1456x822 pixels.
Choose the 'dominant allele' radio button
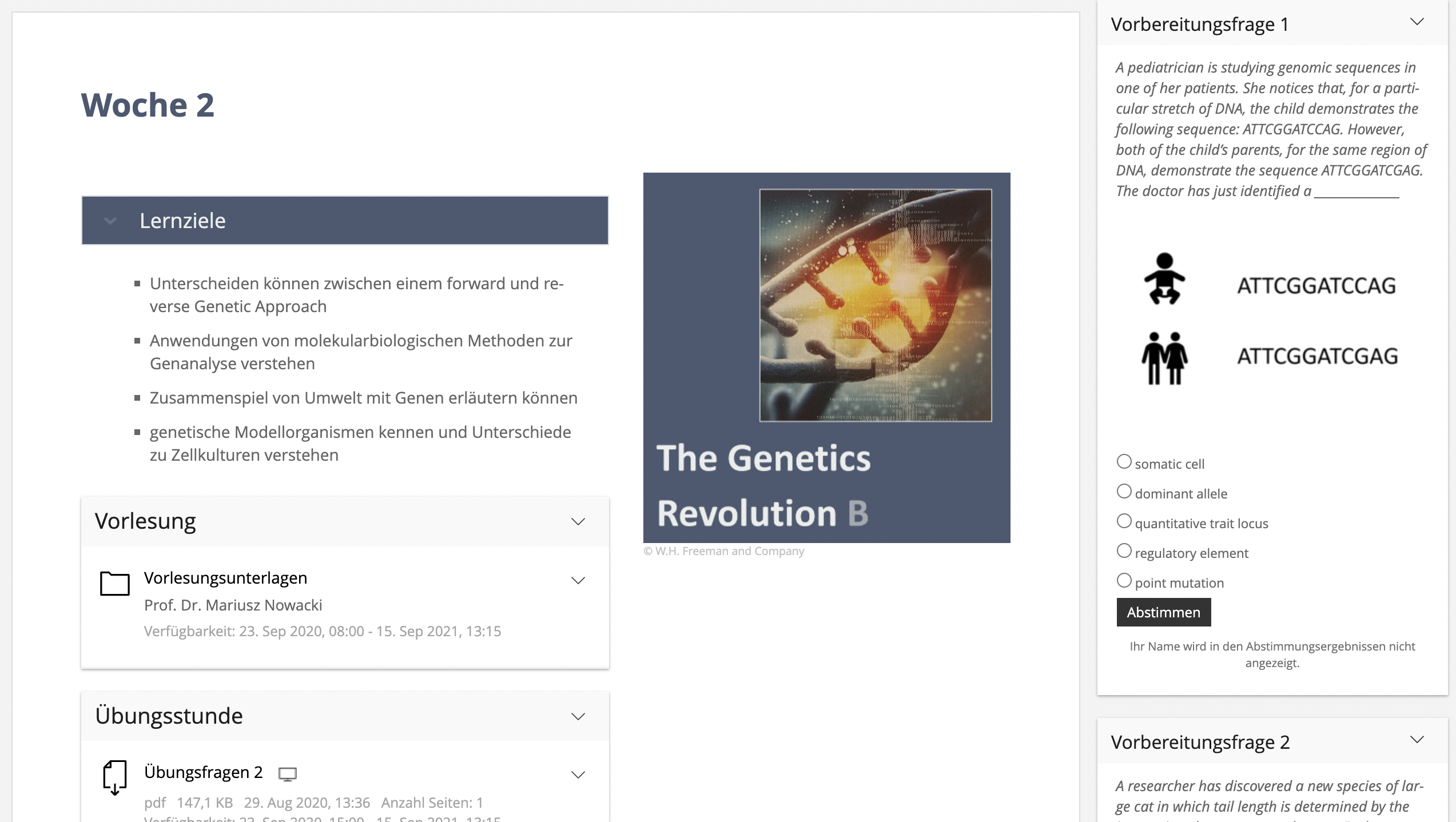coord(1124,492)
